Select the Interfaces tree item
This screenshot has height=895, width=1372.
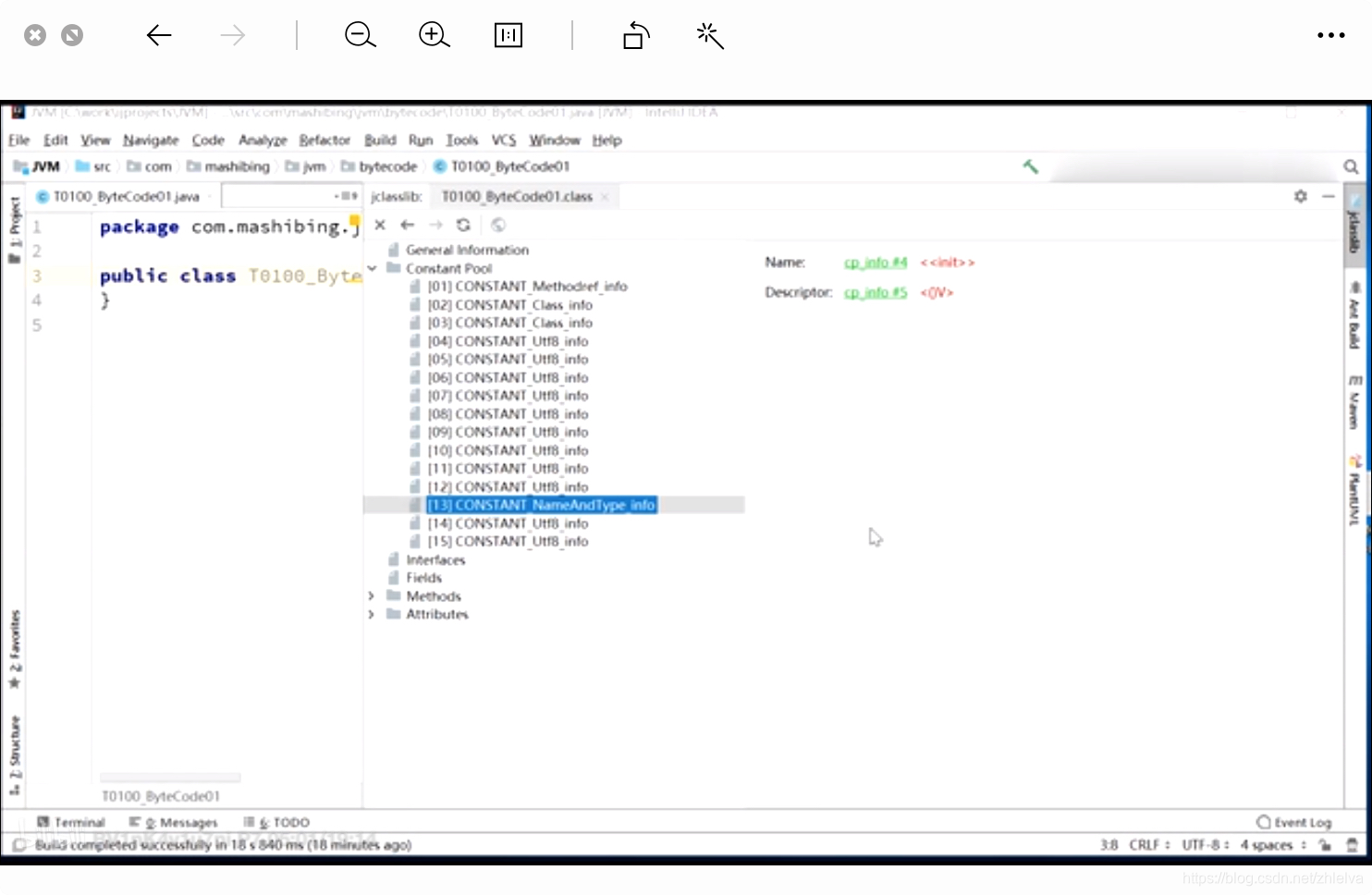(435, 560)
